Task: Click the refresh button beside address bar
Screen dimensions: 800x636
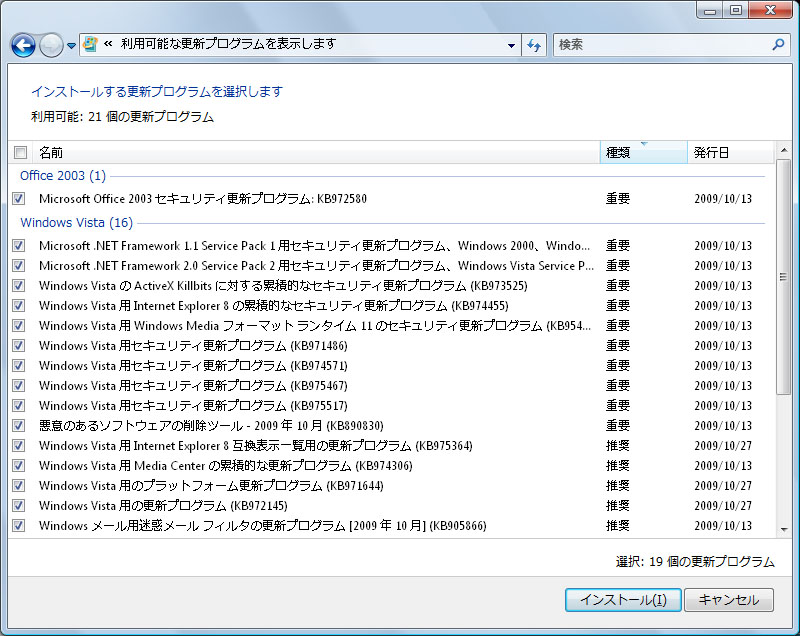Action: click(534, 45)
